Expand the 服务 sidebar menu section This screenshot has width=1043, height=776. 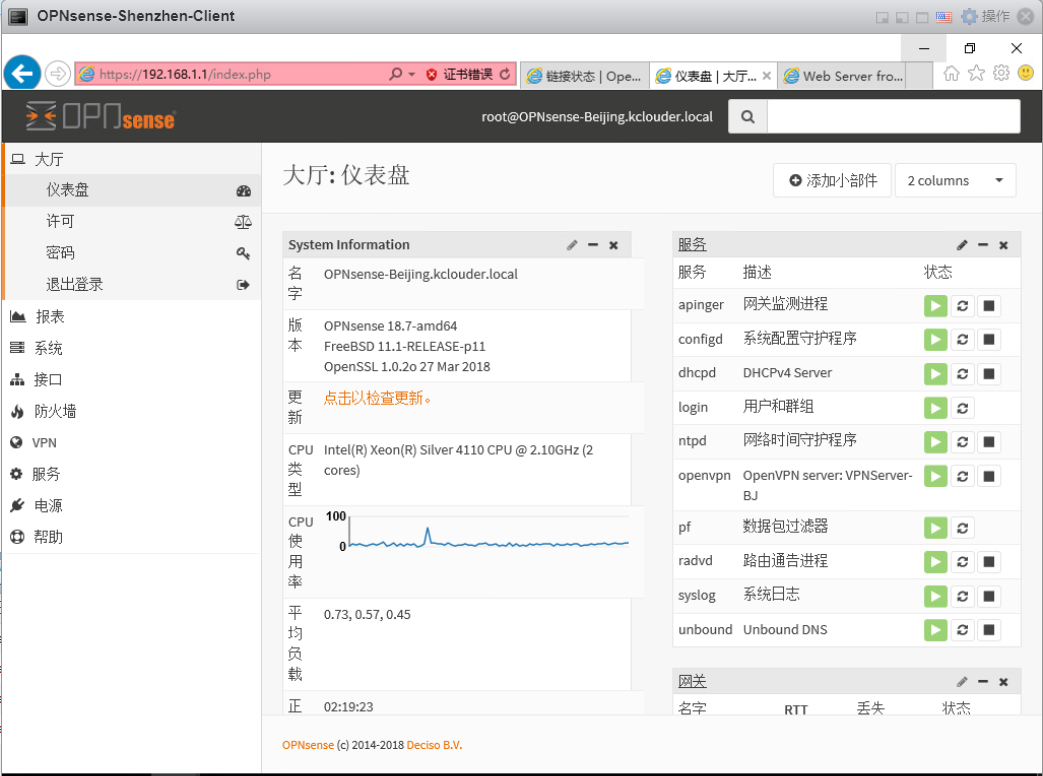[132, 474]
